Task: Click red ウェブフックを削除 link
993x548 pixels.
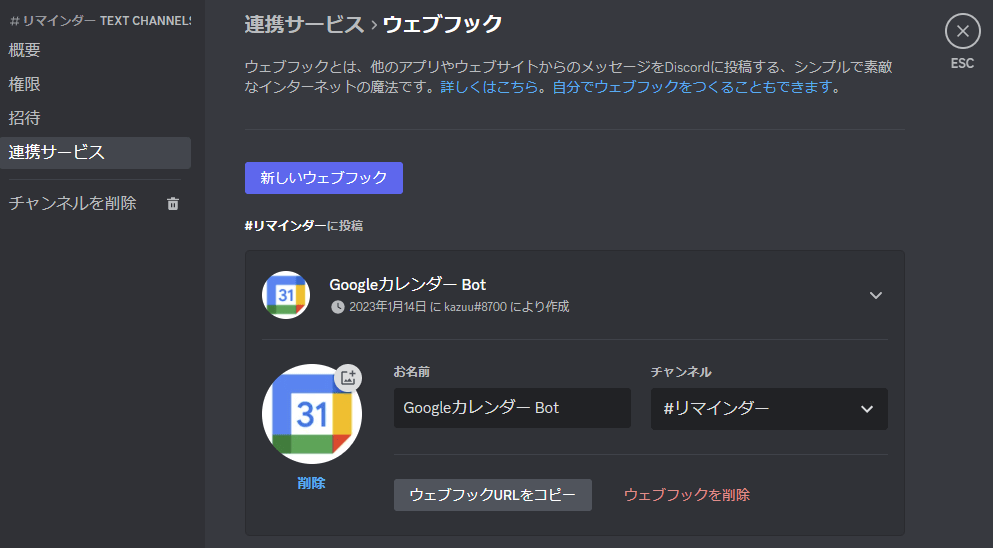Action: tap(686, 495)
